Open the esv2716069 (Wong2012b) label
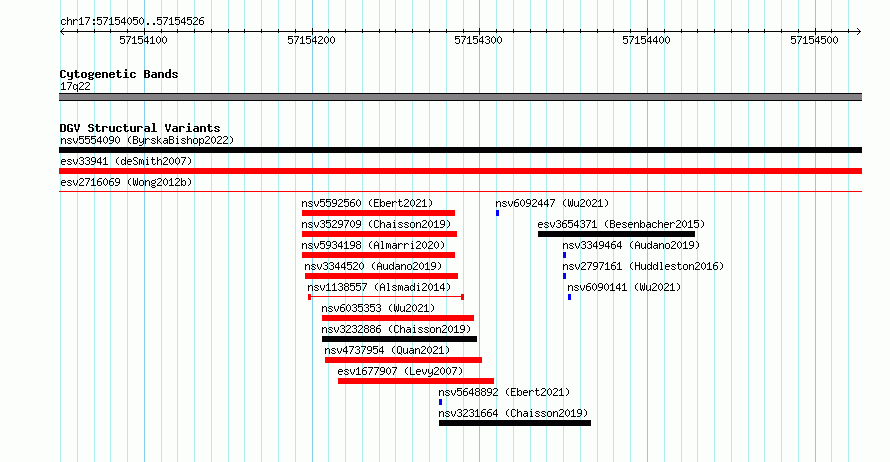The height and width of the screenshot is (462, 890). 126,182
